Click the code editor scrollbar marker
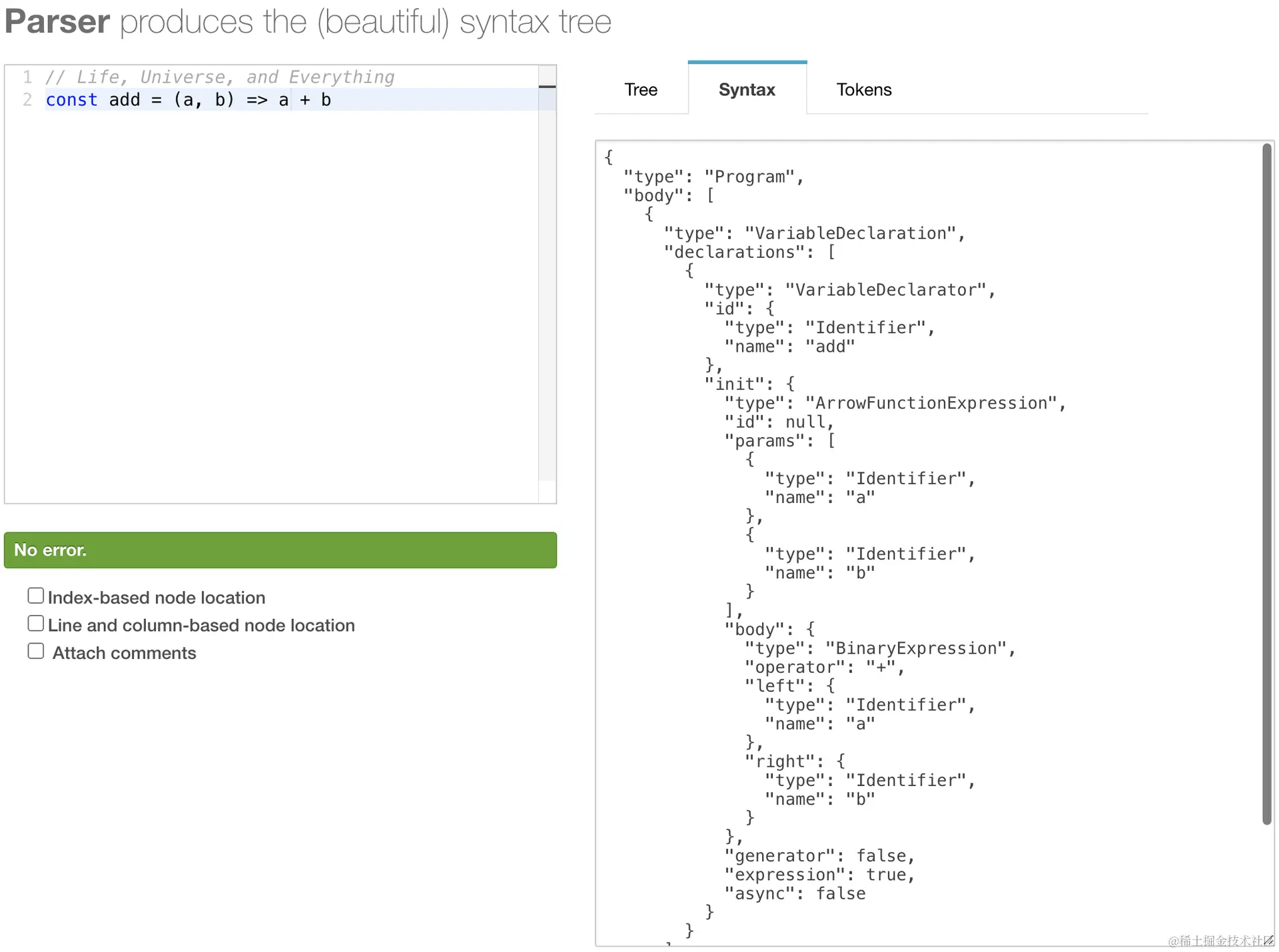This screenshot has width=1279, height=952. [547, 87]
